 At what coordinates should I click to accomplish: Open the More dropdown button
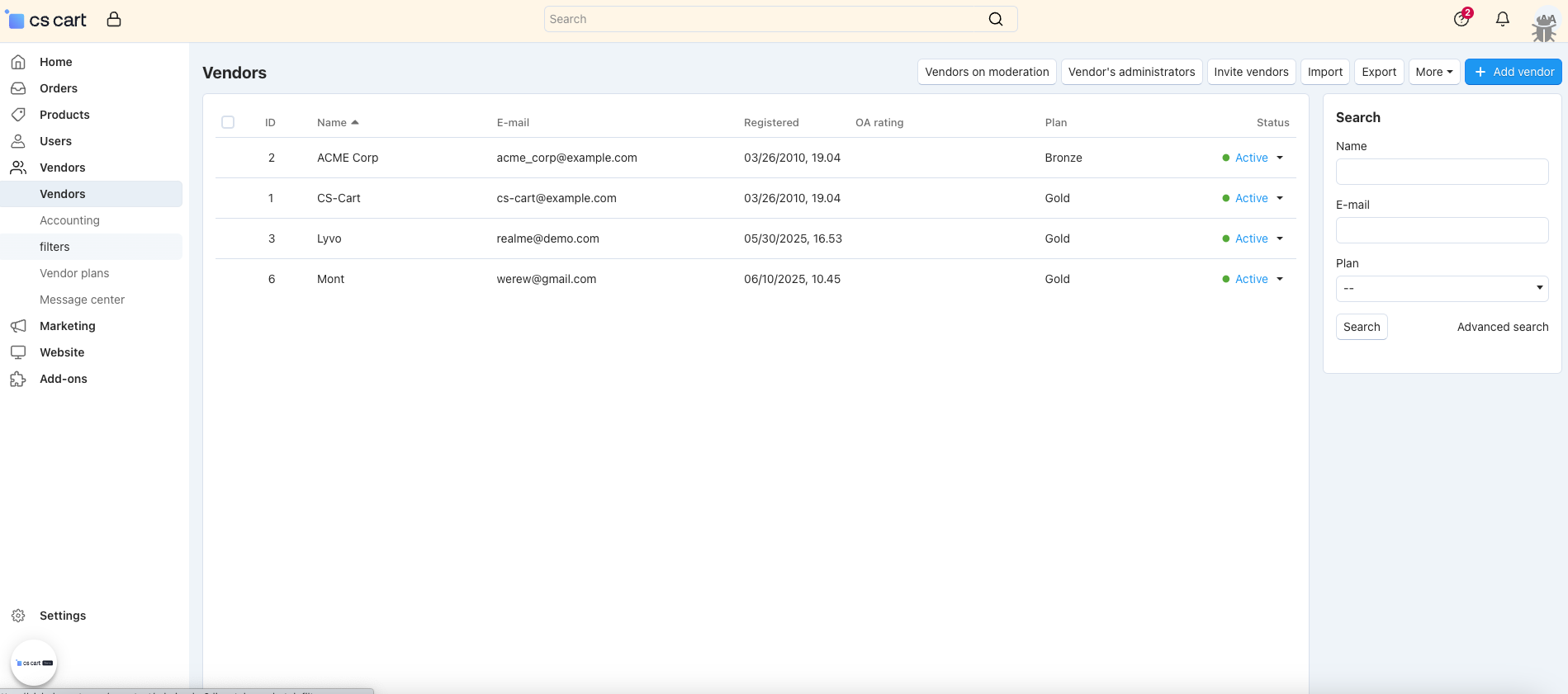click(x=1434, y=72)
